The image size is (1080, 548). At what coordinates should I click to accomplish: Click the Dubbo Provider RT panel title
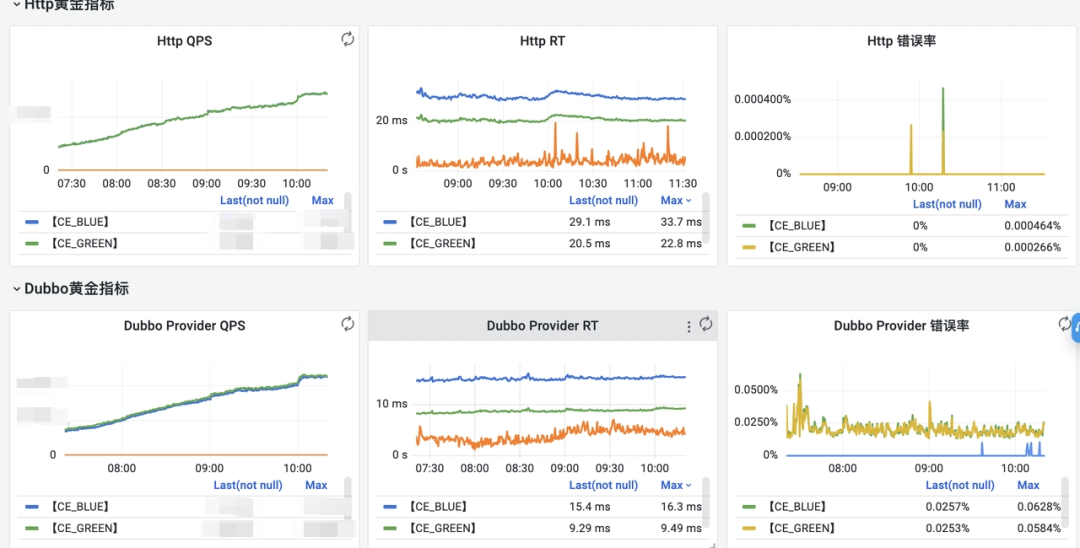[543, 326]
